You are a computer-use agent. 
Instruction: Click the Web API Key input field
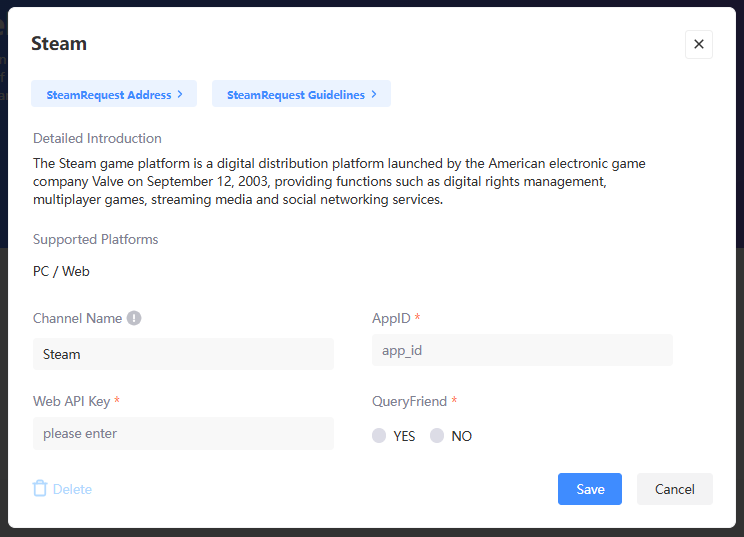[183, 433]
